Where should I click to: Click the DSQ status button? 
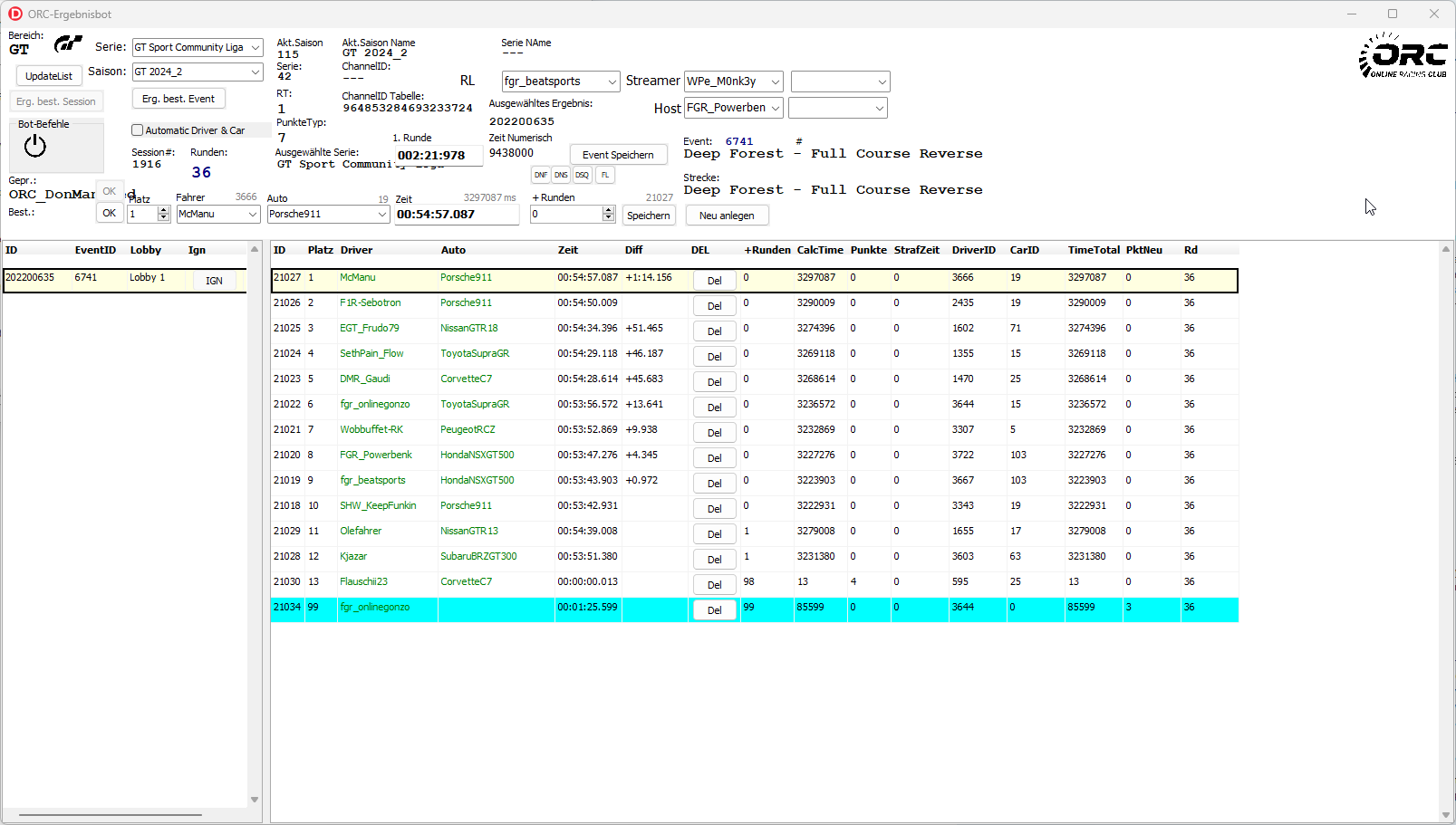click(x=582, y=175)
